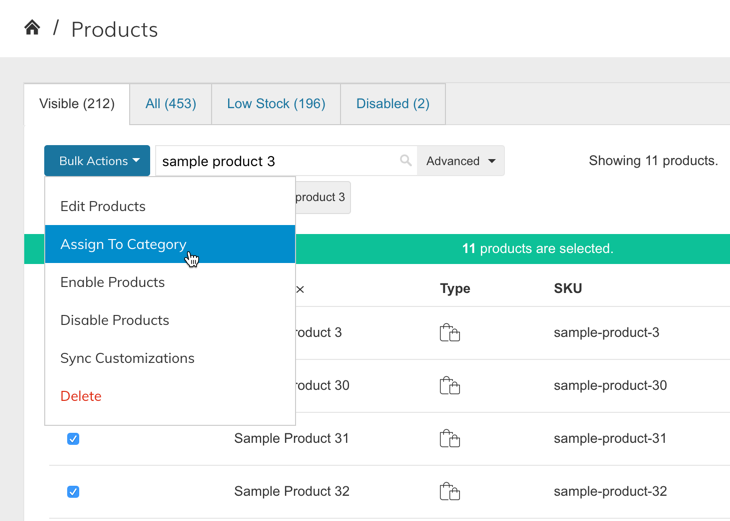
Task: Expand the Advanced search dropdown
Action: point(460,161)
